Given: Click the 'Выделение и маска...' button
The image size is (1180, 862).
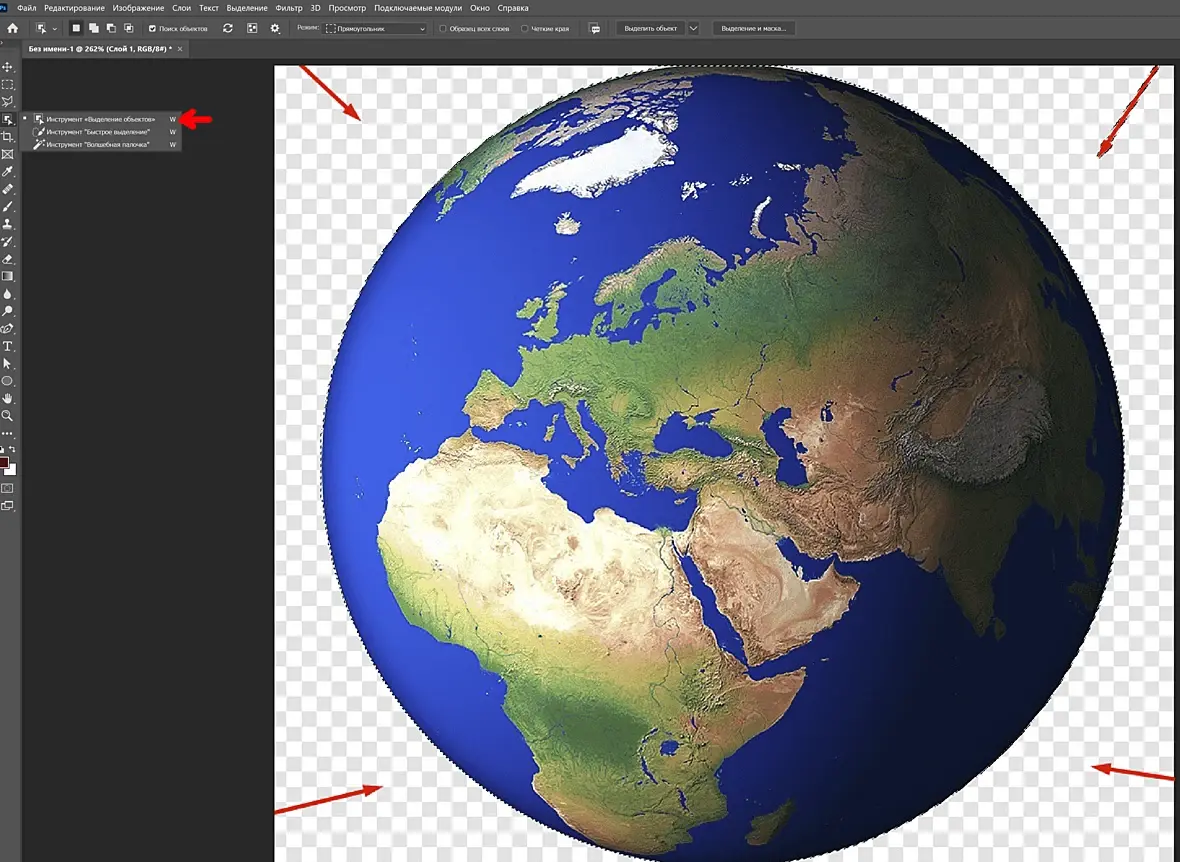Looking at the screenshot, I should 753,29.
